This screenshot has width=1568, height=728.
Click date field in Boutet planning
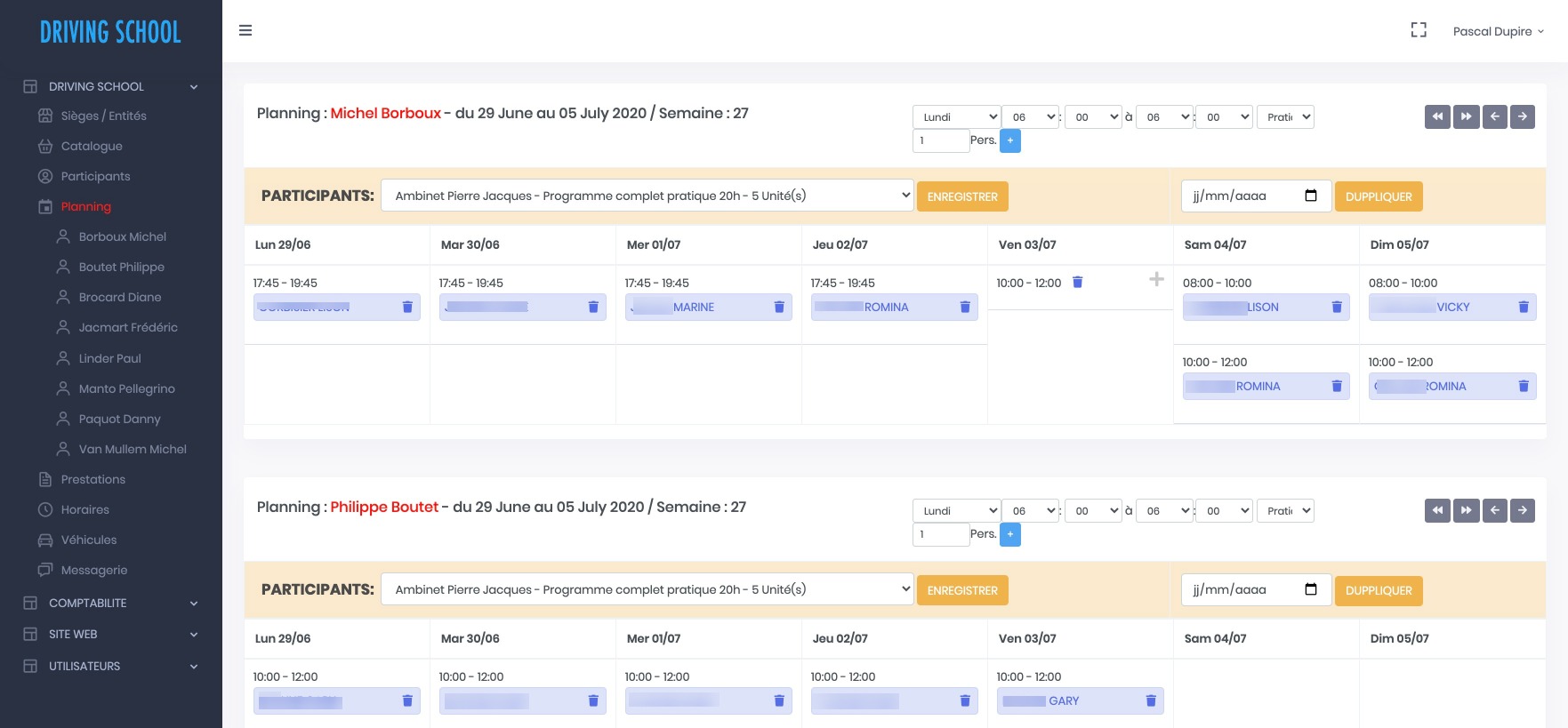pos(1256,589)
